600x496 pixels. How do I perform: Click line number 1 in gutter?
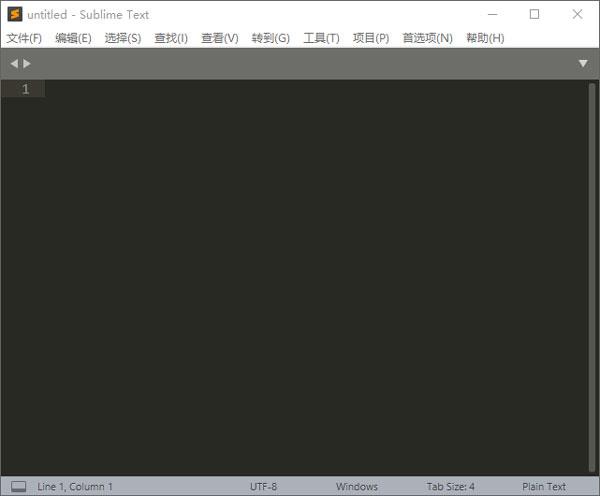[25, 89]
